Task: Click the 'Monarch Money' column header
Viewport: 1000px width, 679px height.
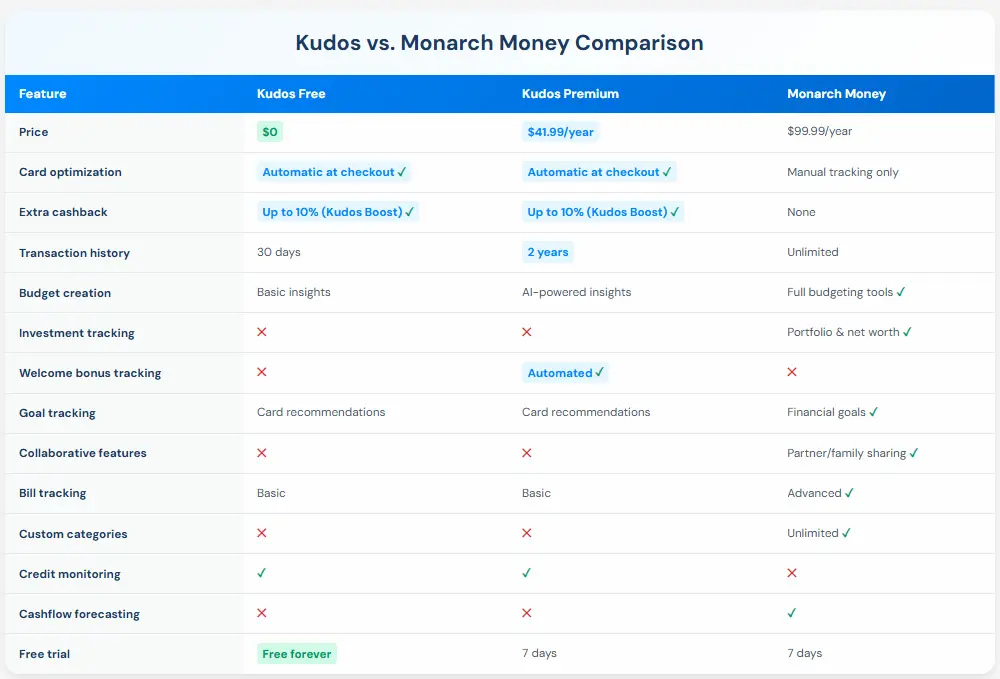Action: [836, 94]
